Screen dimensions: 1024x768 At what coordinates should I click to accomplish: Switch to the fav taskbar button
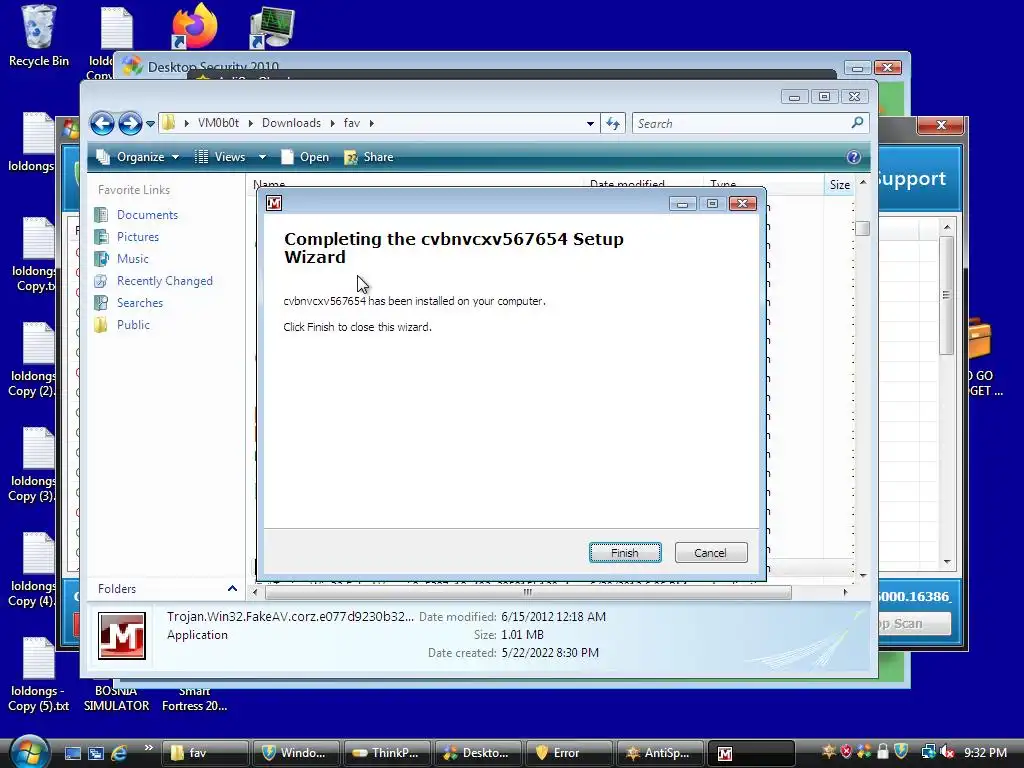(205, 753)
